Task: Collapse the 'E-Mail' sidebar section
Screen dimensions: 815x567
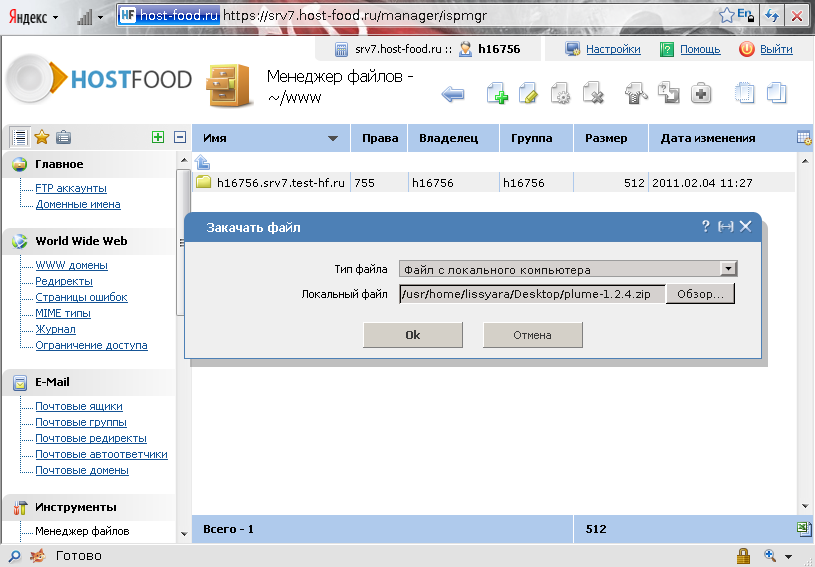Action: (x=53, y=382)
